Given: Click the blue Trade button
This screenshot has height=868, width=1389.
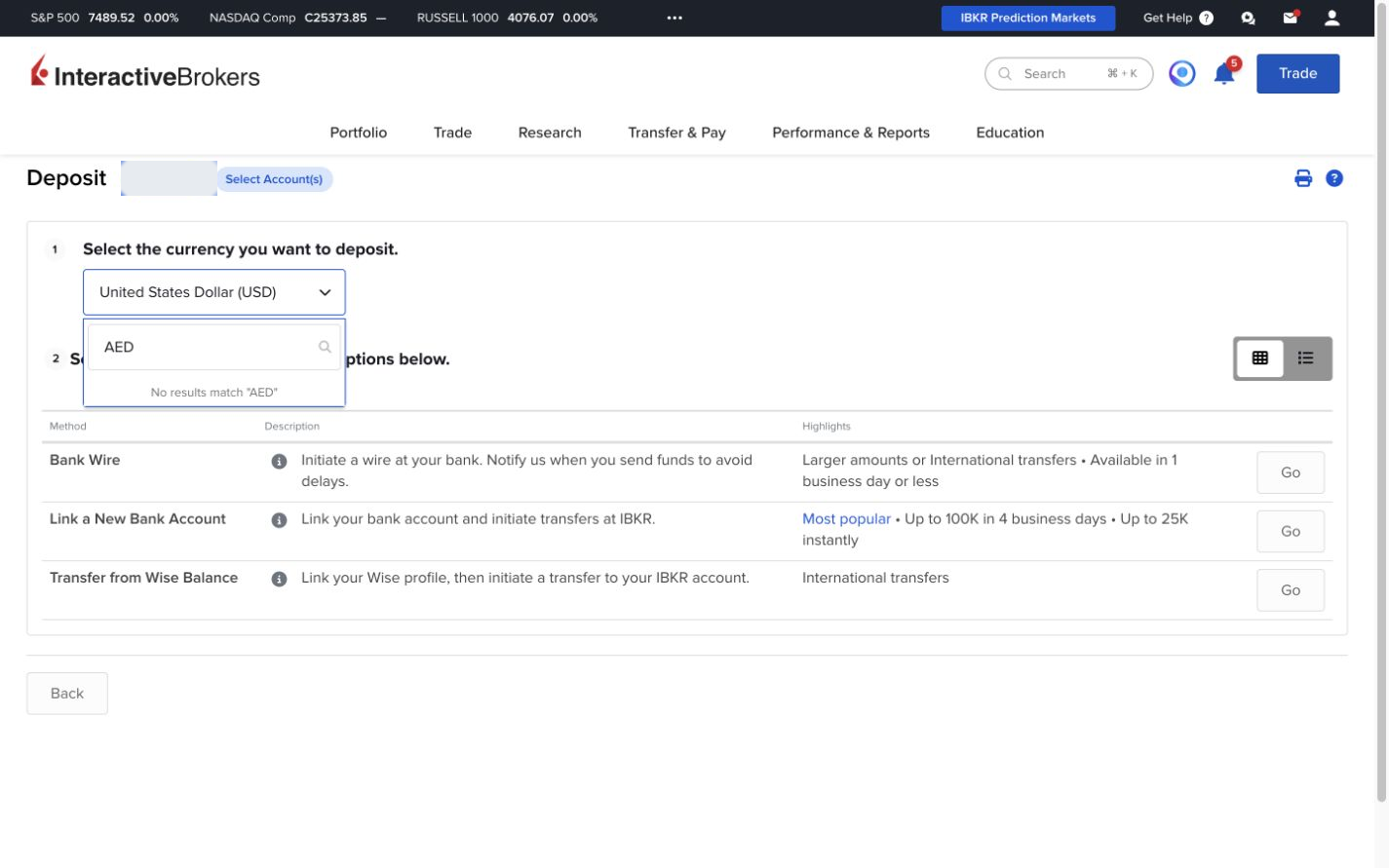Looking at the screenshot, I should coord(1297,74).
